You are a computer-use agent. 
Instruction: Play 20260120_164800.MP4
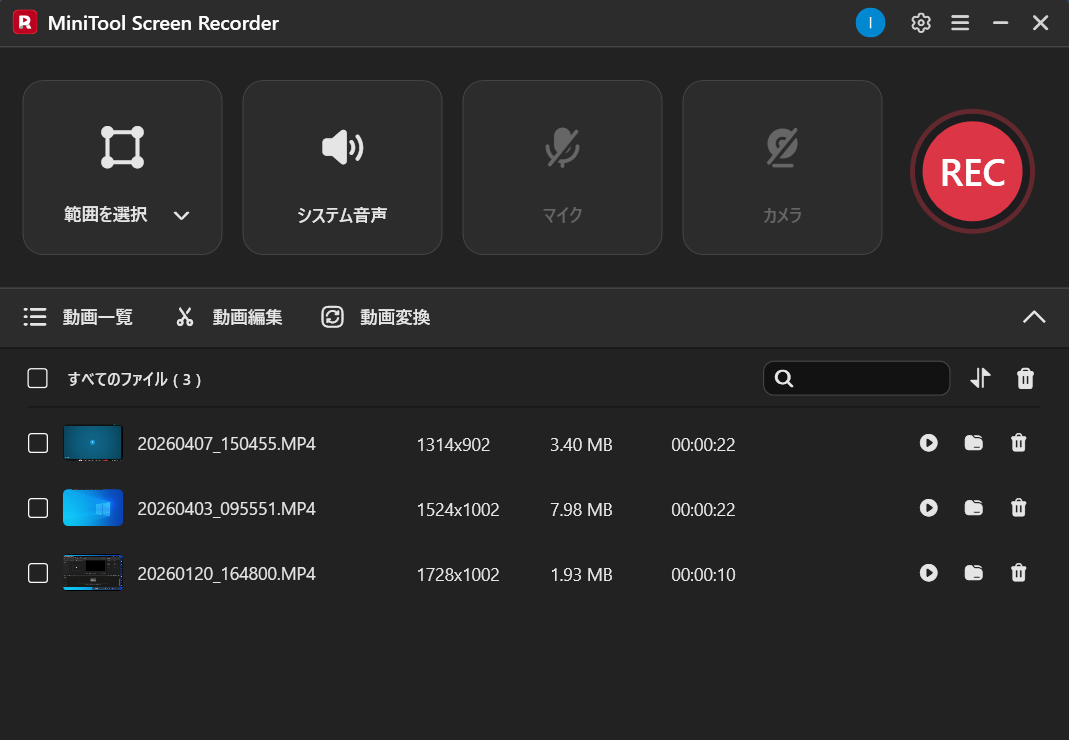[929, 573]
